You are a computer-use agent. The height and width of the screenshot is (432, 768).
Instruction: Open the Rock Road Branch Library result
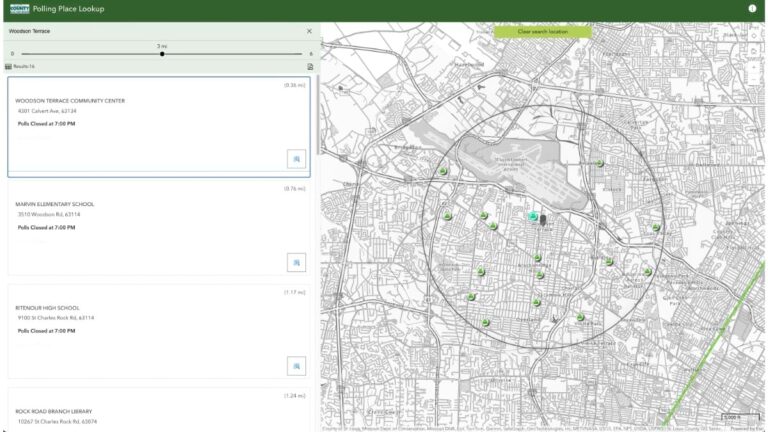[x=150, y=412]
